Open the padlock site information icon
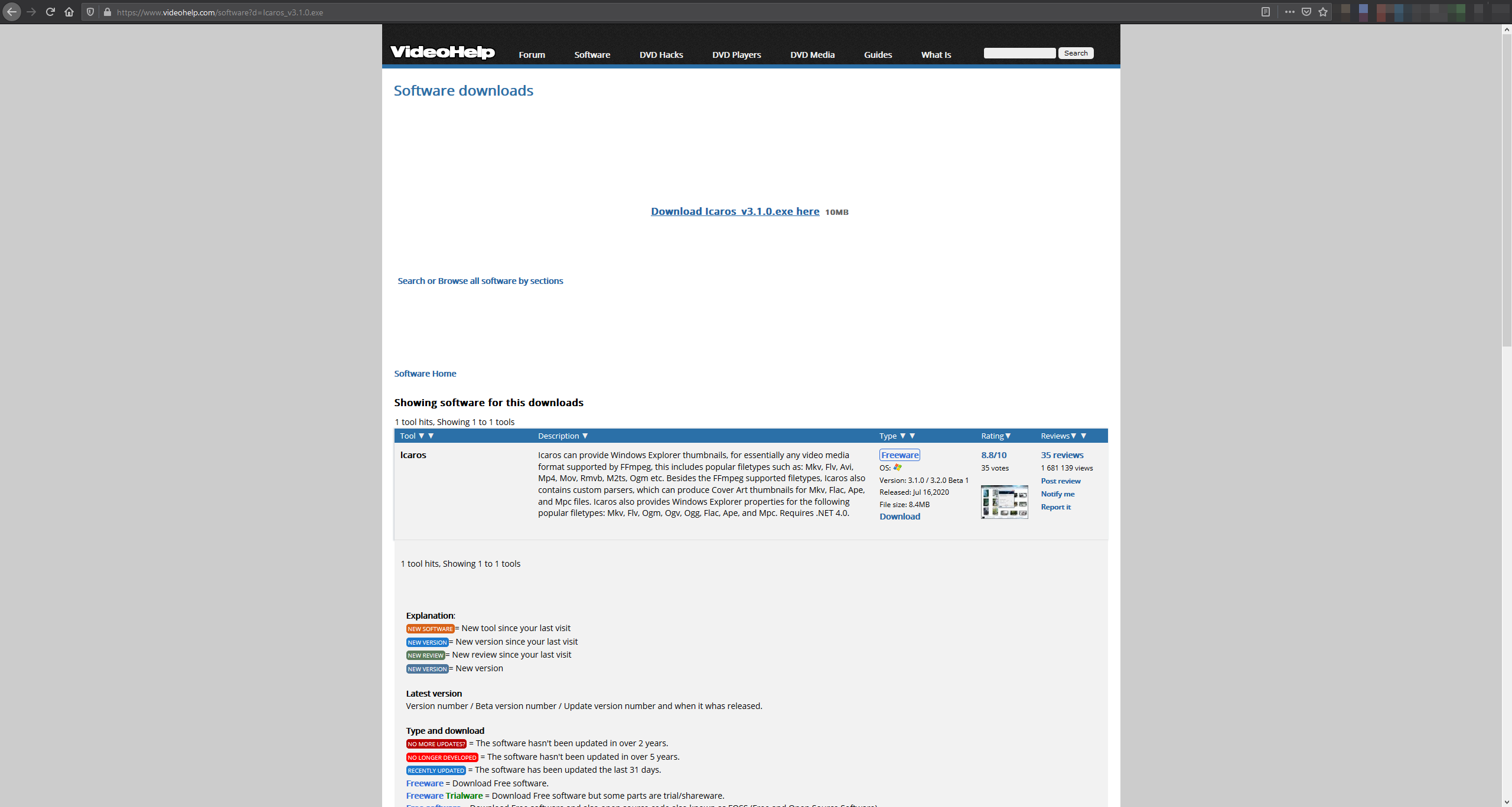This screenshot has height=807, width=1512. point(107,12)
